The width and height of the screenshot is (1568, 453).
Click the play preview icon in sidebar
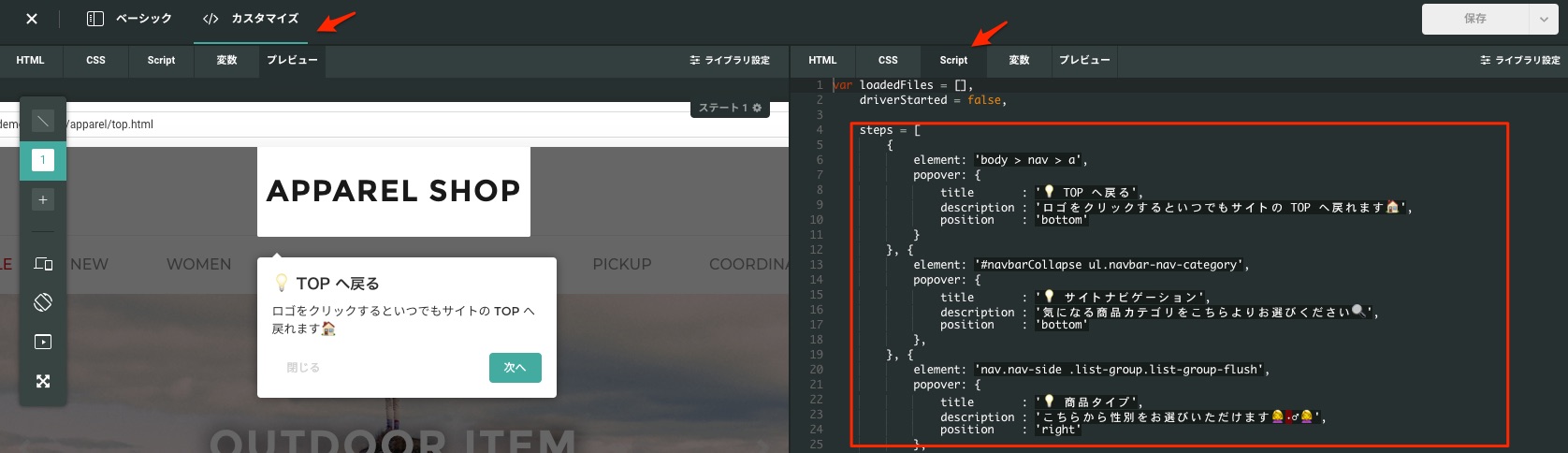pyautogui.click(x=43, y=342)
